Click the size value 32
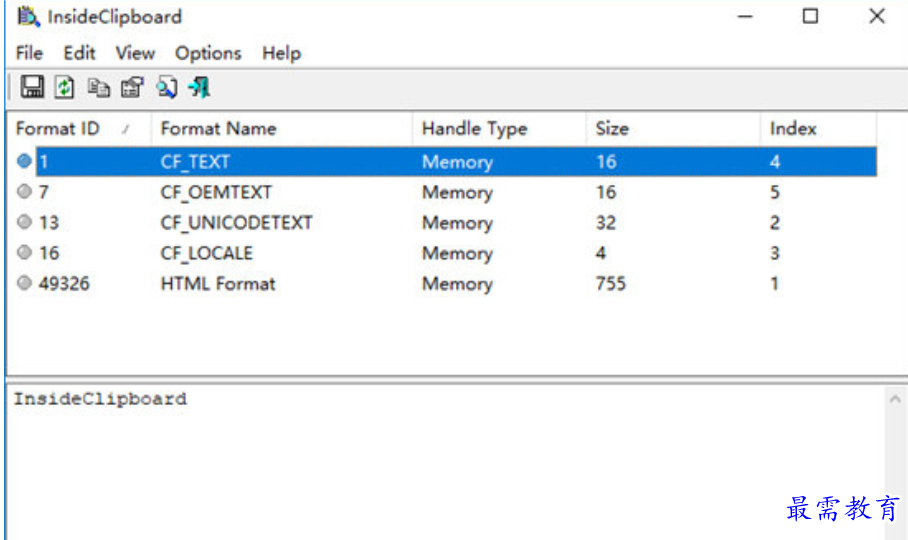 [x=606, y=222]
